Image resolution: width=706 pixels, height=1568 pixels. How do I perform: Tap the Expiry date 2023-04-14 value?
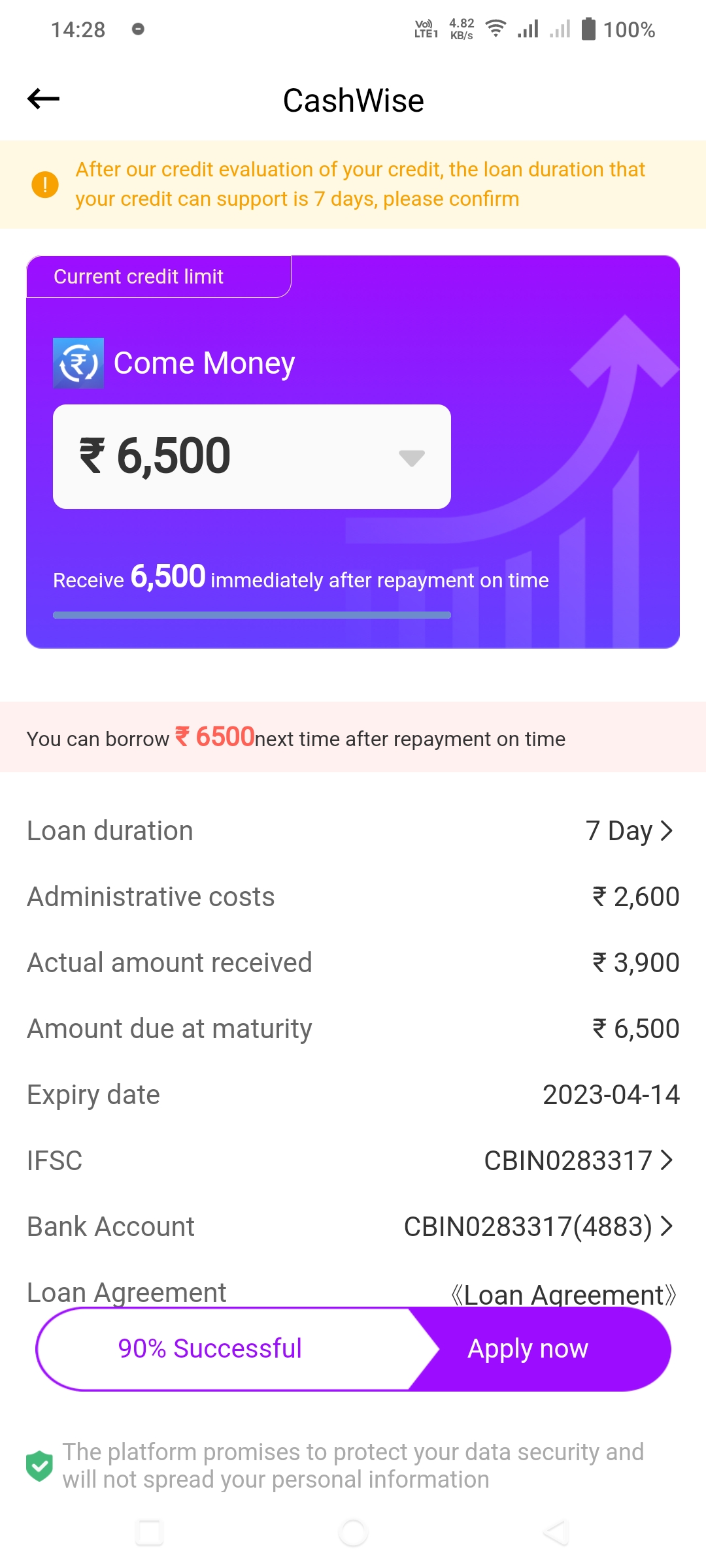[611, 1094]
